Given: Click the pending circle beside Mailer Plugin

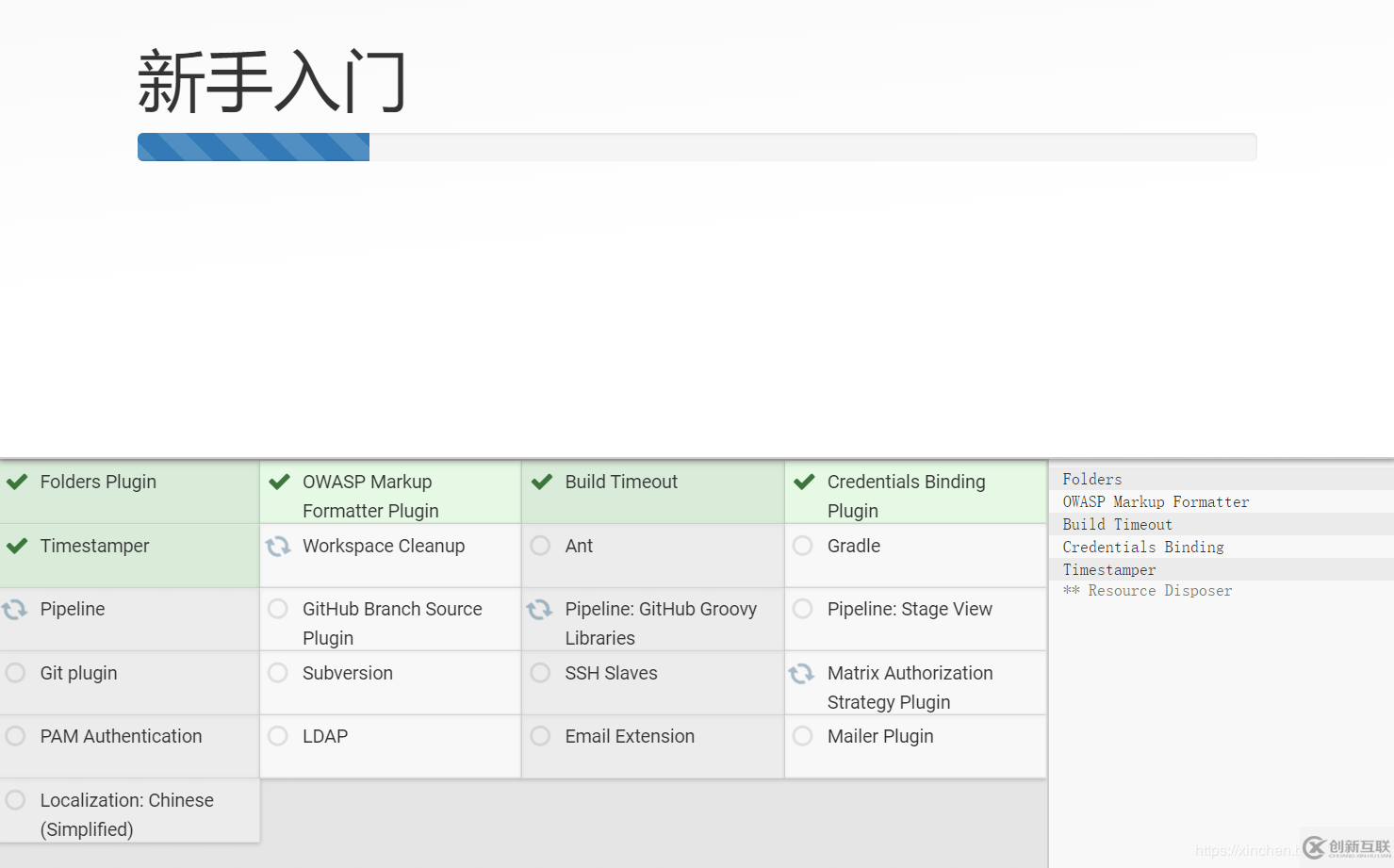Looking at the screenshot, I should (x=803, y=736).
